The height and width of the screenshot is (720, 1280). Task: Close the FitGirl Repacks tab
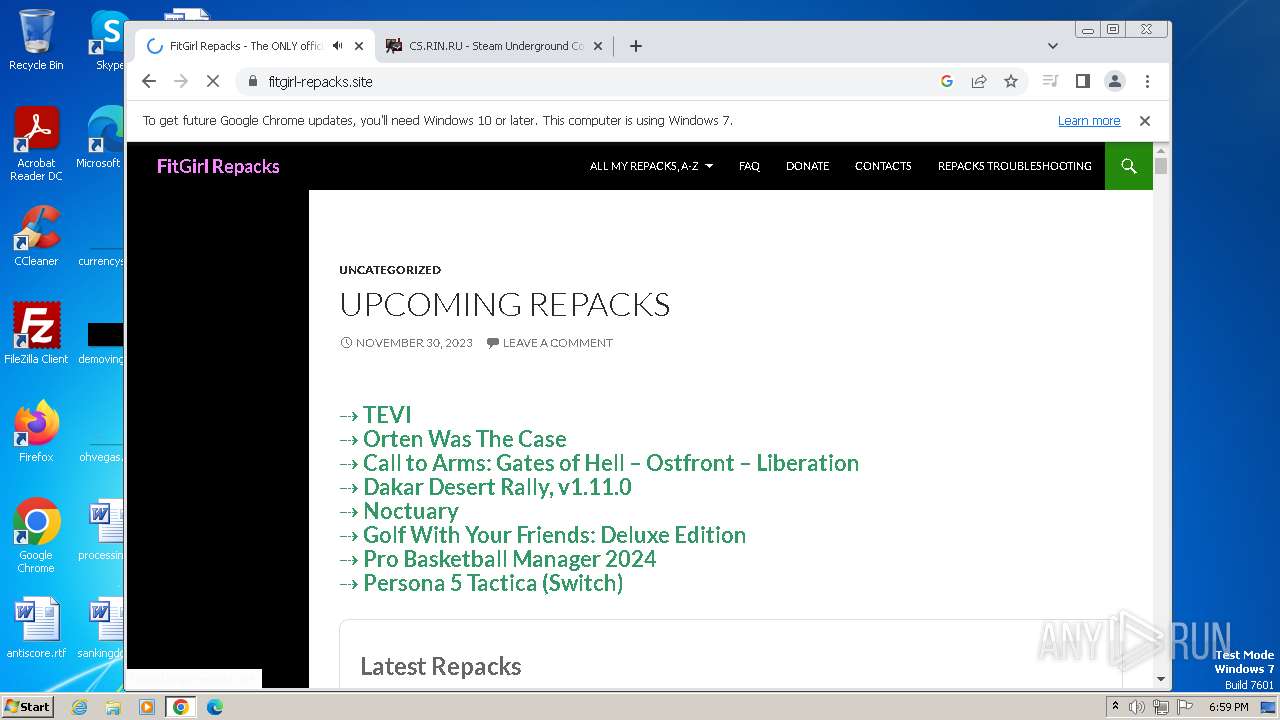tap(359, 46)
